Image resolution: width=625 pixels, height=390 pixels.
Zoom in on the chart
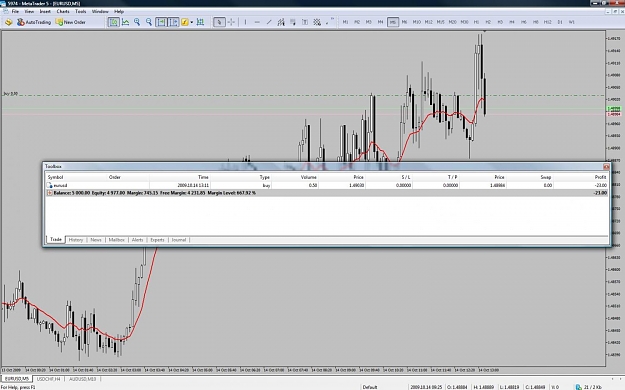click(x=137, y=22)
